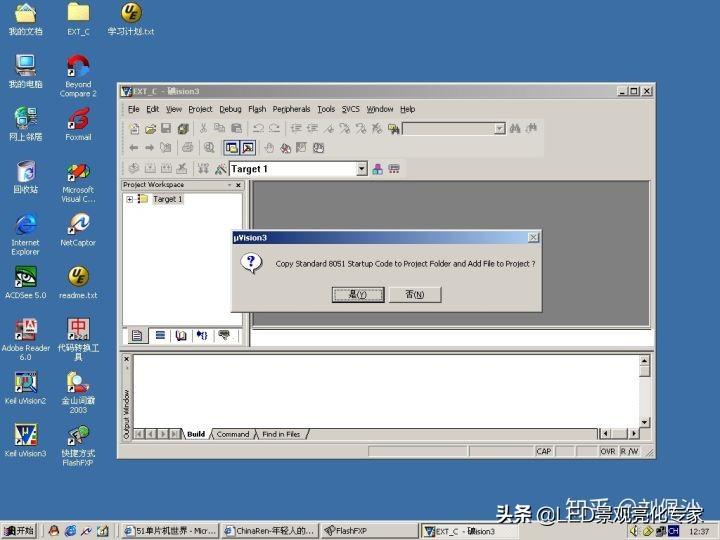Open the Flash menu
The height and width of the screenshot is (540, 720).
257,109
